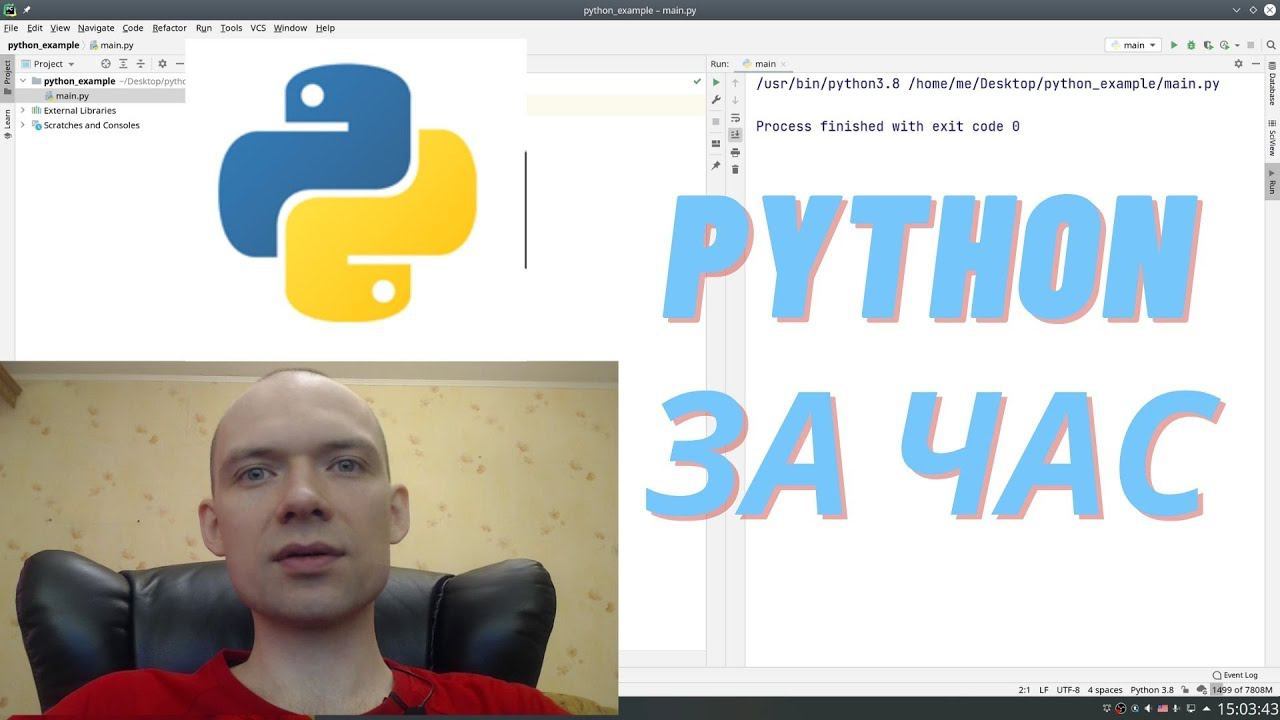Click the US flag keyboard layout
The width and height of the screenshot is (1280, 720).
(x=1164, y=709)
